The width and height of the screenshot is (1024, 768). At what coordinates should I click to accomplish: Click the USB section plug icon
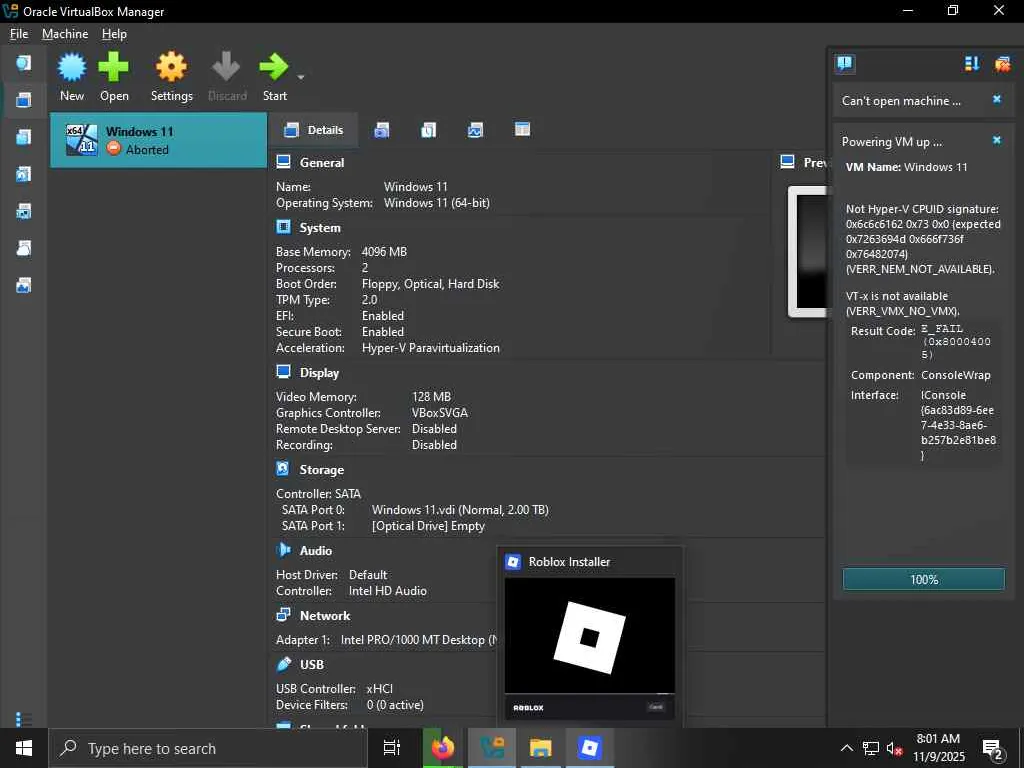click(x=283, y=664)
